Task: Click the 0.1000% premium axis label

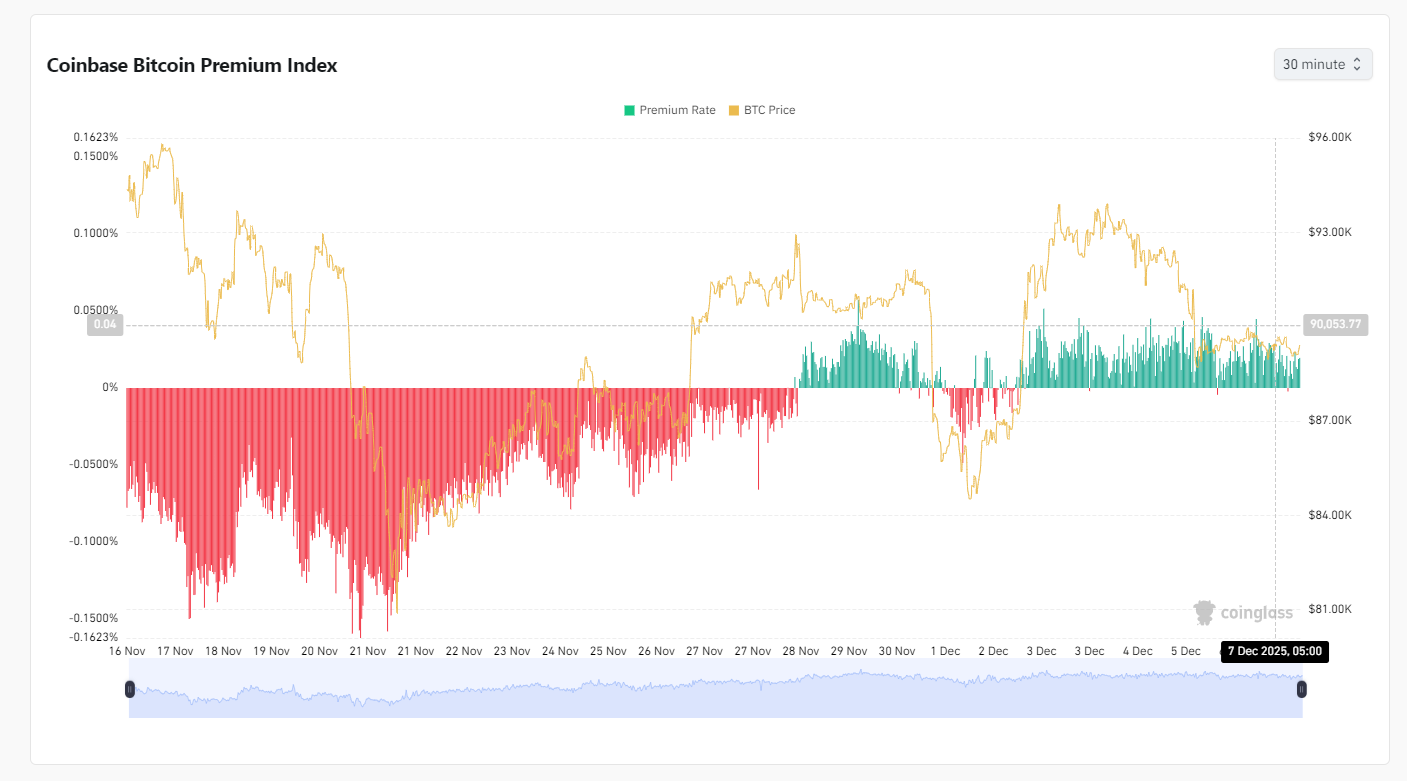Action: click(x=96, y=233)
